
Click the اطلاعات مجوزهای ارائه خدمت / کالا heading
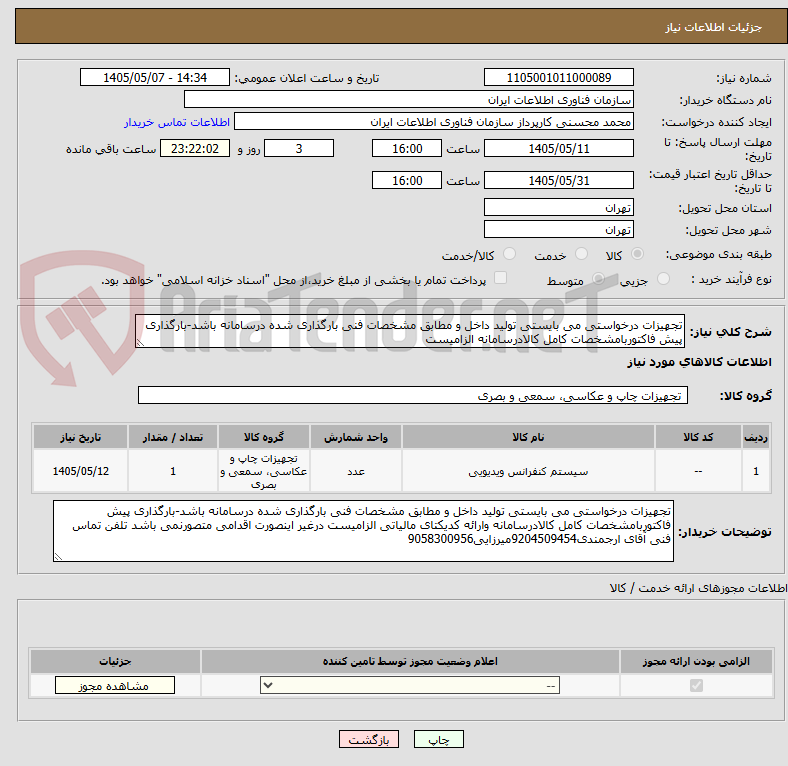[x=698, y=588]
